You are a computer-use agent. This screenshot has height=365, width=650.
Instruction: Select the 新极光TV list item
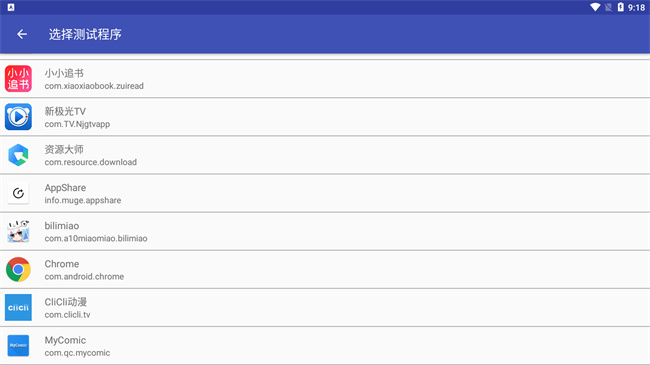325,117
